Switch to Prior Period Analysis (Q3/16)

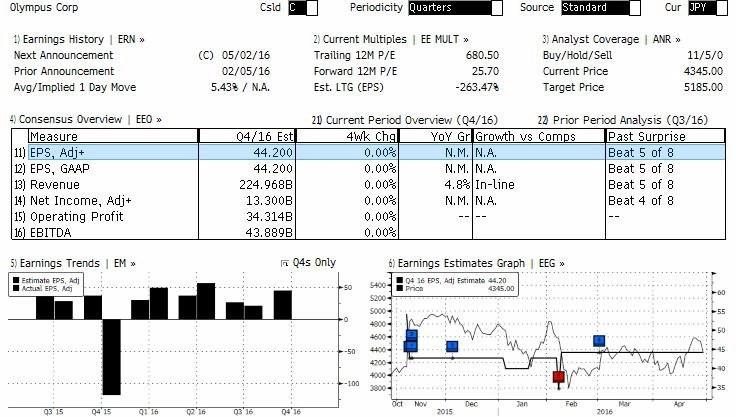622,120
